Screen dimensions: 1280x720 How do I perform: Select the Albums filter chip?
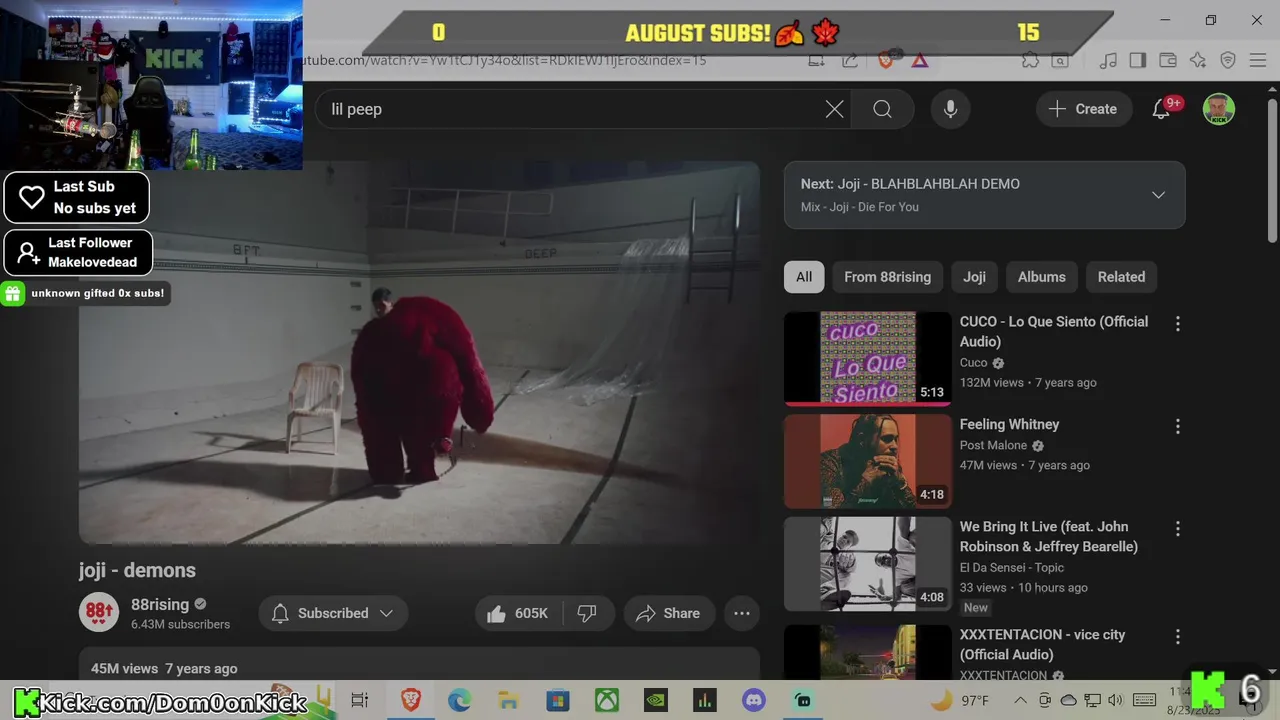[x=1041, y=277]
